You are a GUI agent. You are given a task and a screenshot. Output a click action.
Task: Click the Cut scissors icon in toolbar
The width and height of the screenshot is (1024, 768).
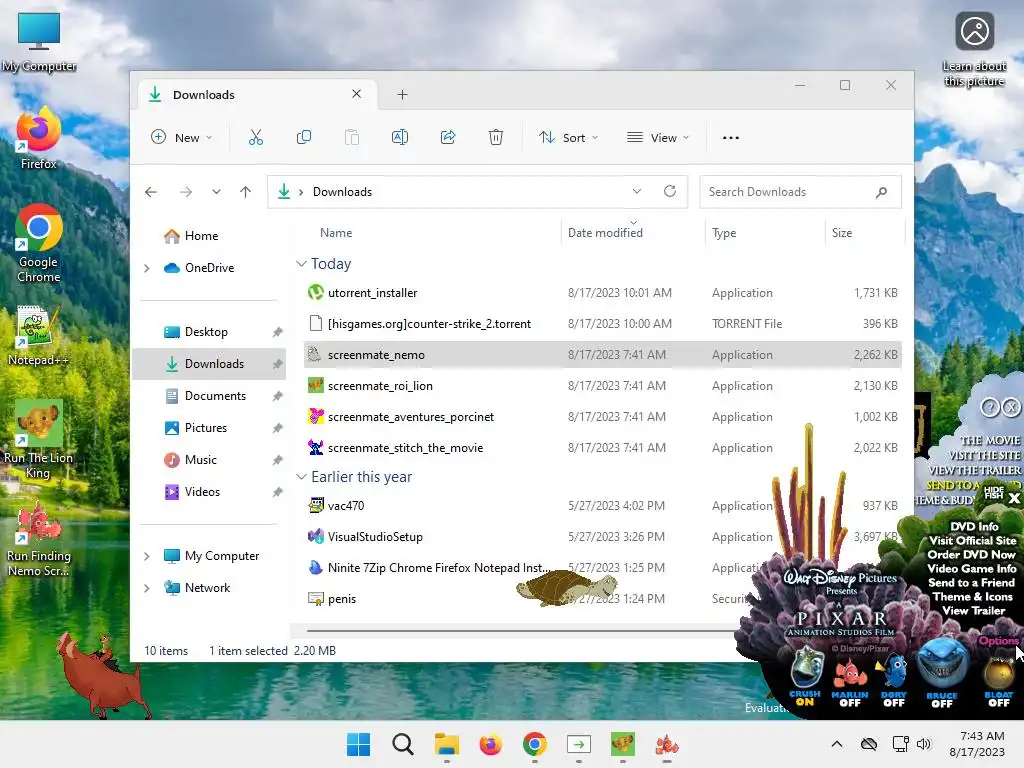coord(255,137)
